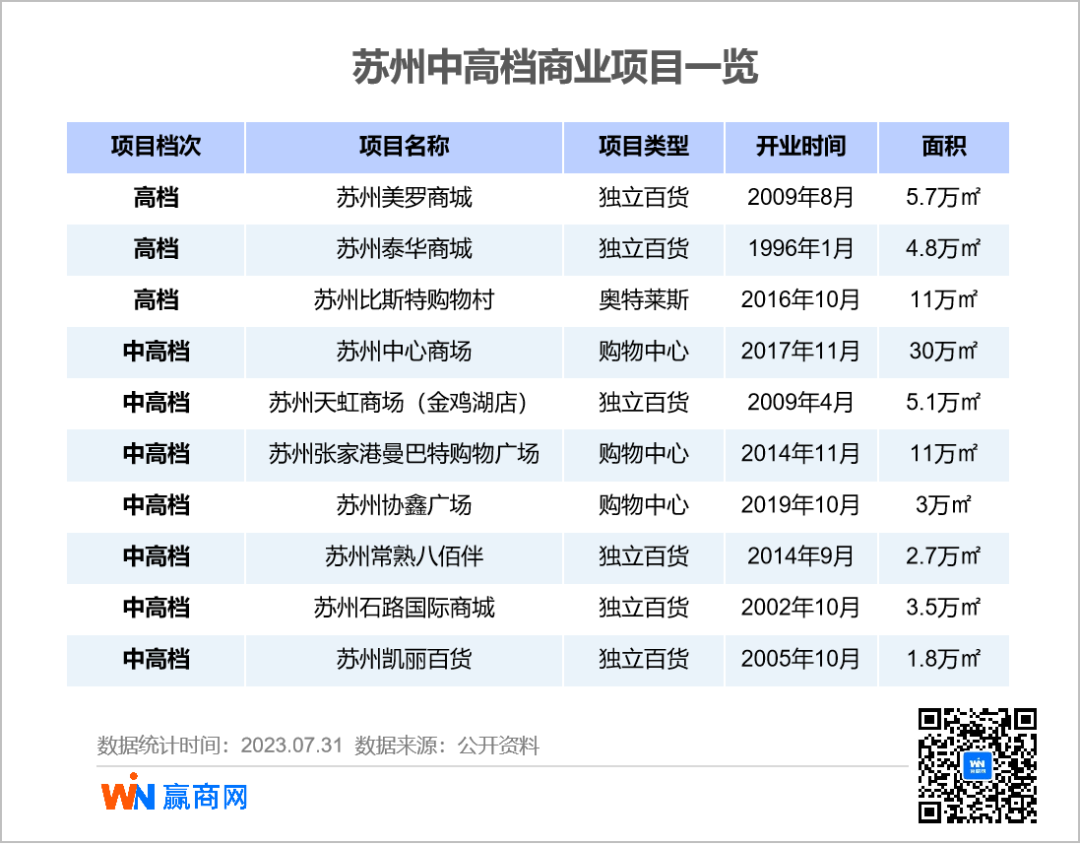Click 11万㎡ in the 张家港曼巴特 row
The width and height of the screenshot is (1080, 844).
[x=943, y=454]
